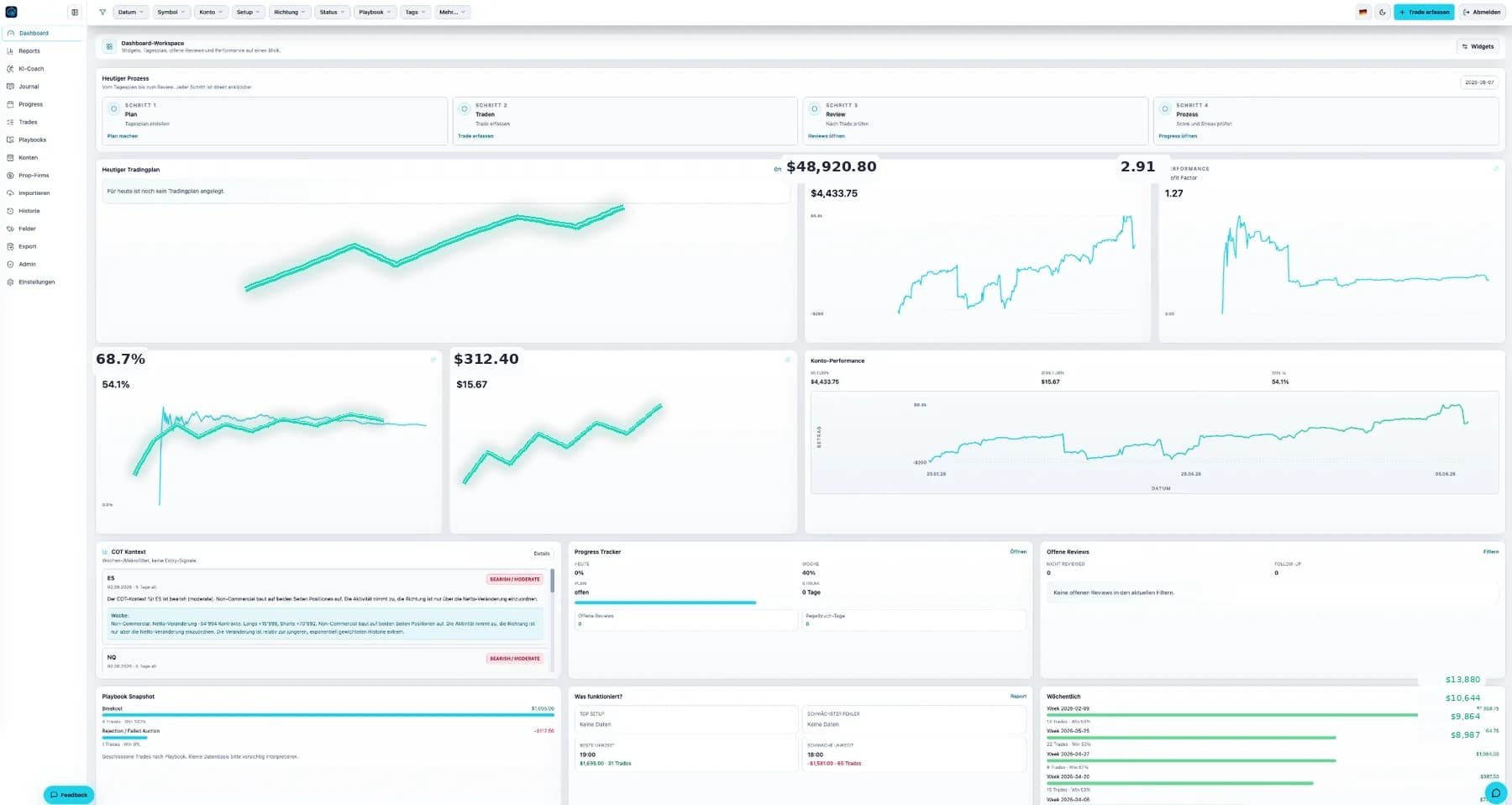Click the filter funnel icon

(x=102, y=12)
